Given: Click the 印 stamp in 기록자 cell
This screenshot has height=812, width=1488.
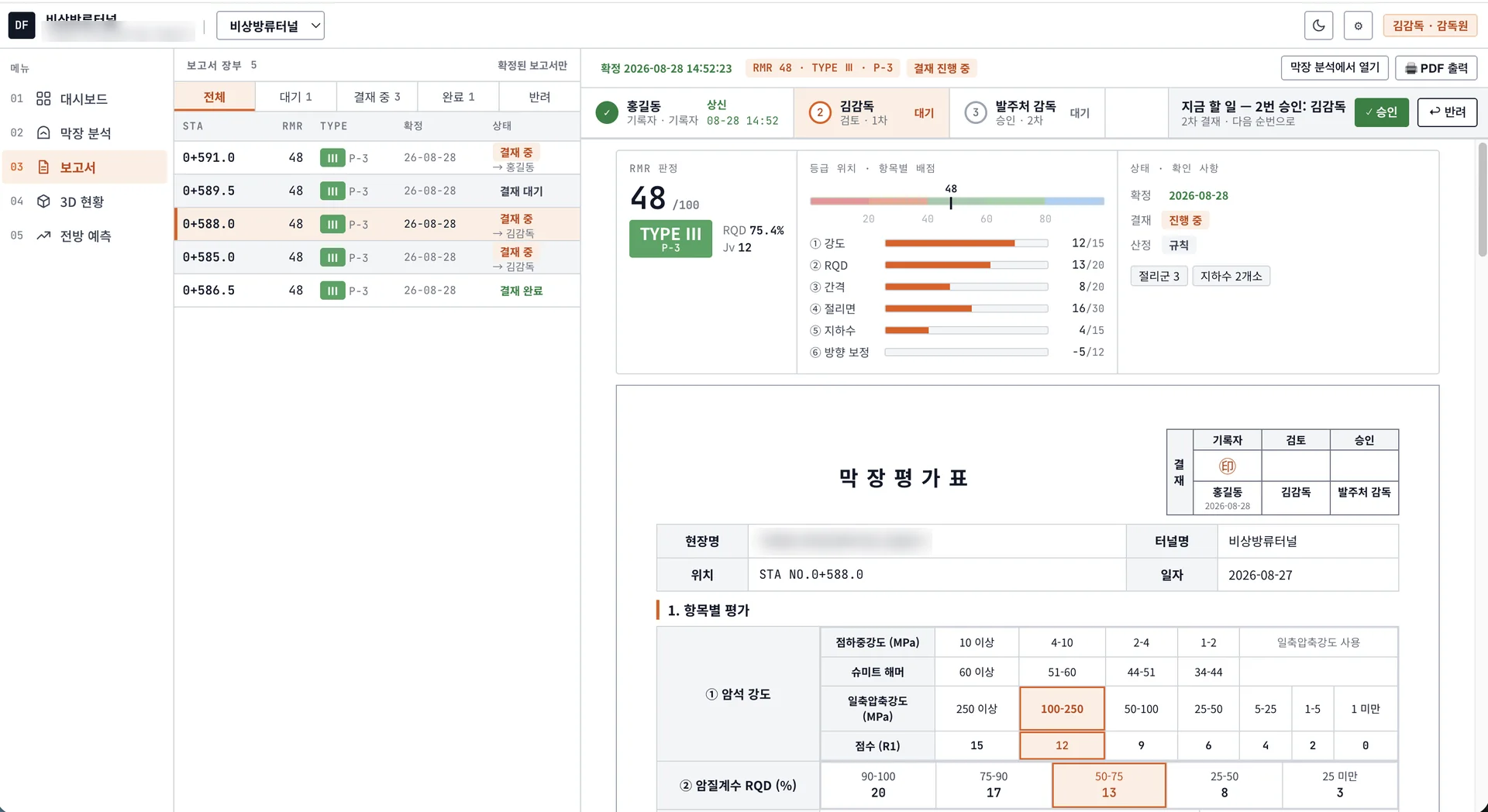Looking at the screenshot, I should [x=1227, y=466].
